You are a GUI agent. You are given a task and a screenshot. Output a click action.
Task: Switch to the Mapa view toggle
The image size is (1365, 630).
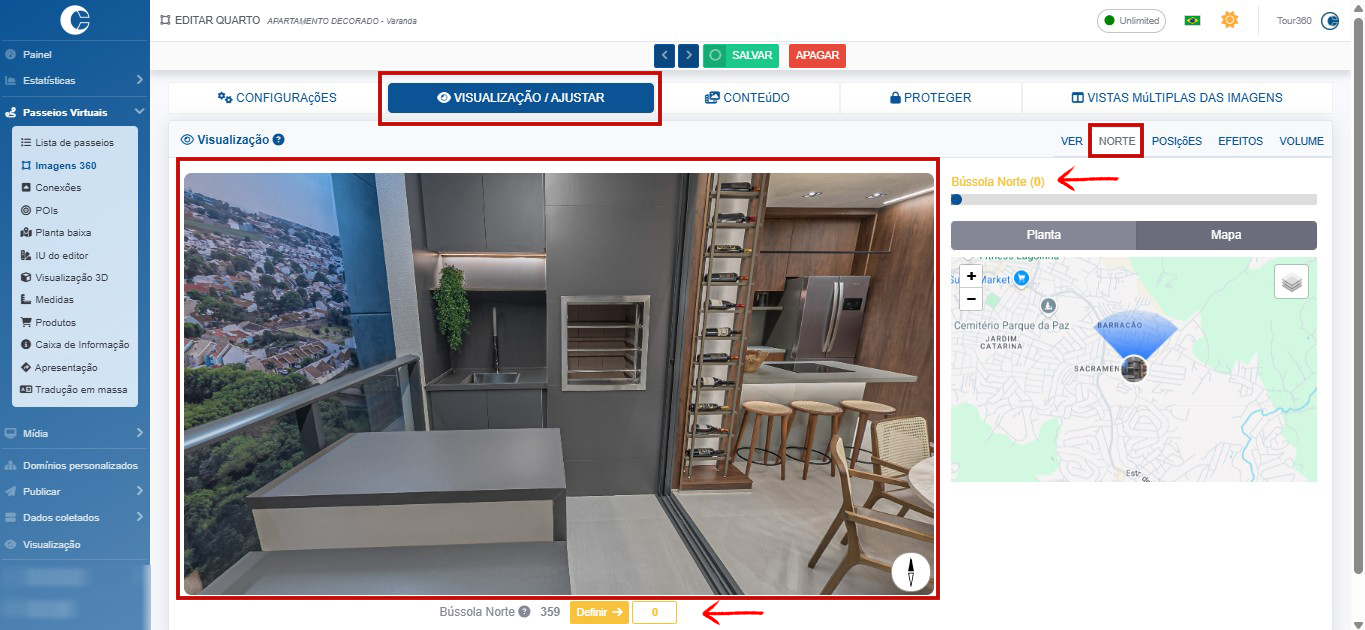(1226, 235)
